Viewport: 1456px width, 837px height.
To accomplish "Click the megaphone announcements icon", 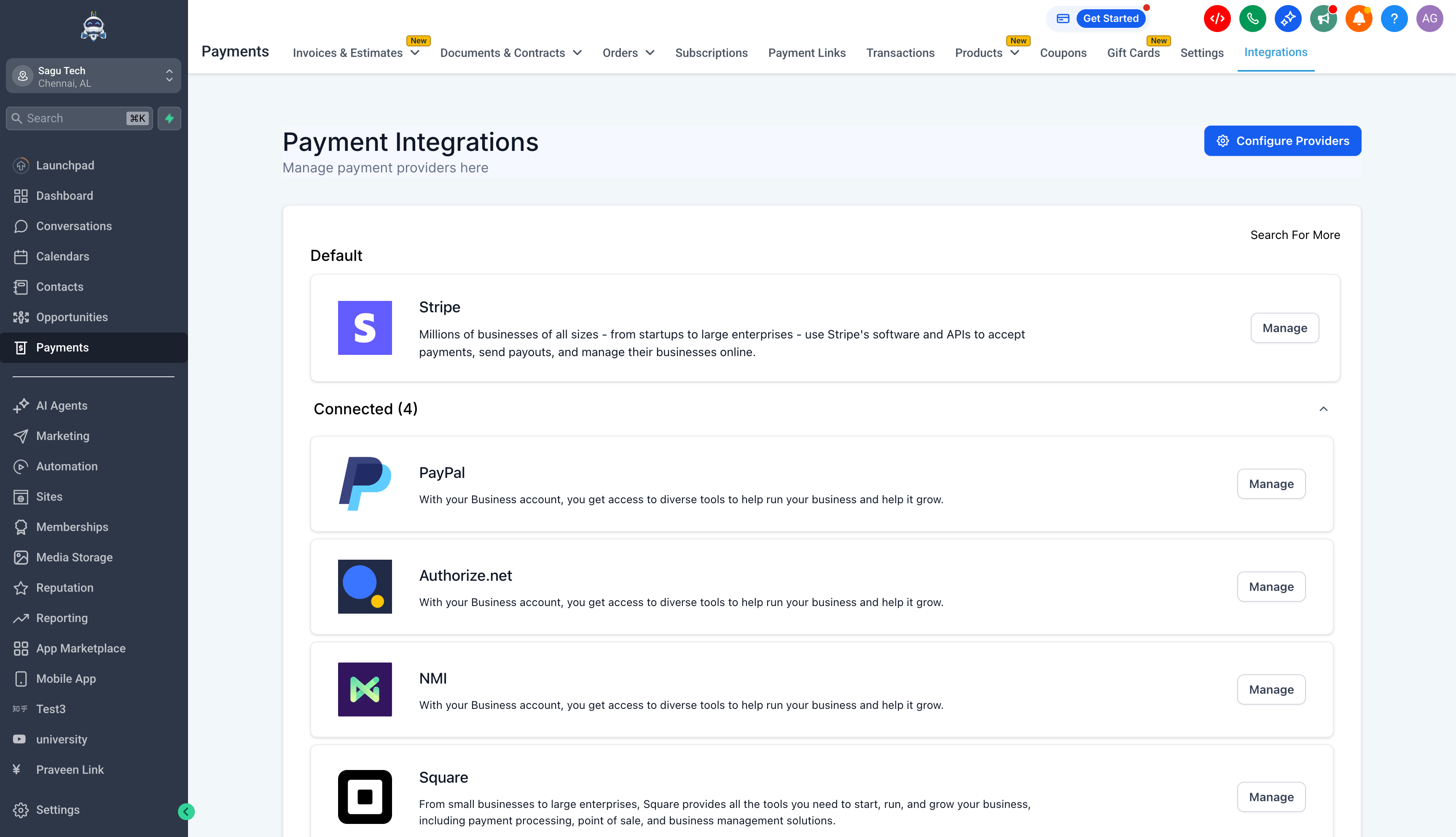I will click(1323, 19).
